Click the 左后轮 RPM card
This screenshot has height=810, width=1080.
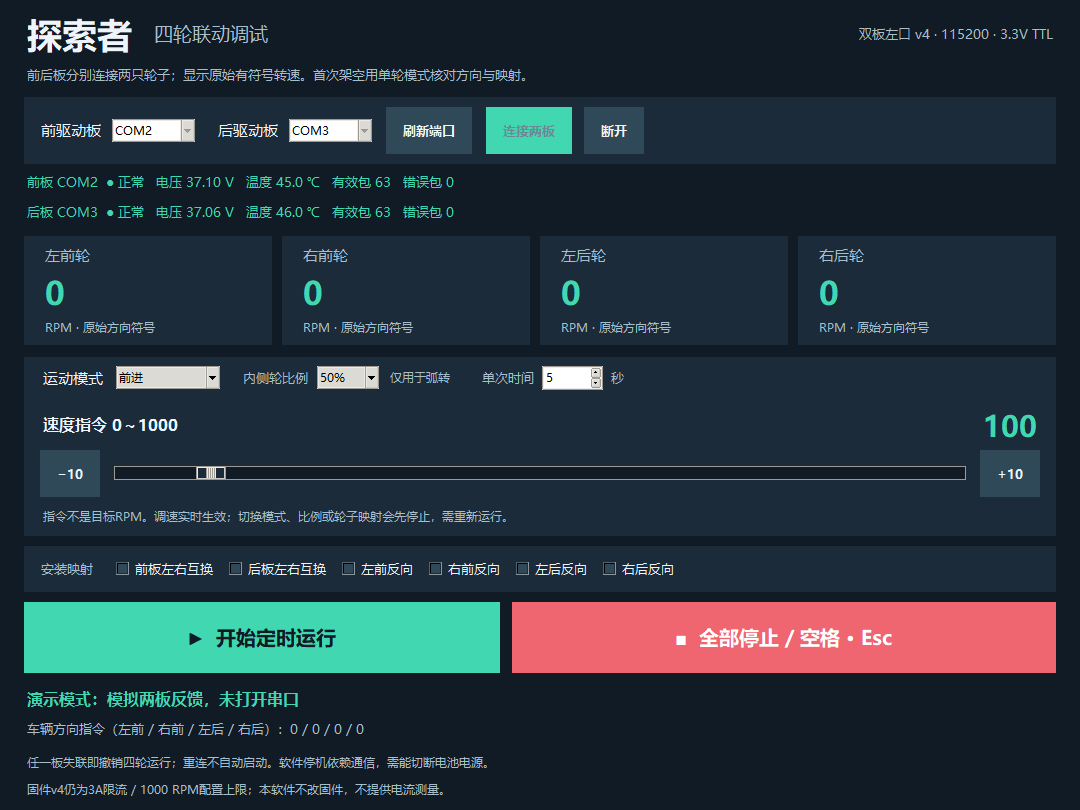click(x=664, y=291)
